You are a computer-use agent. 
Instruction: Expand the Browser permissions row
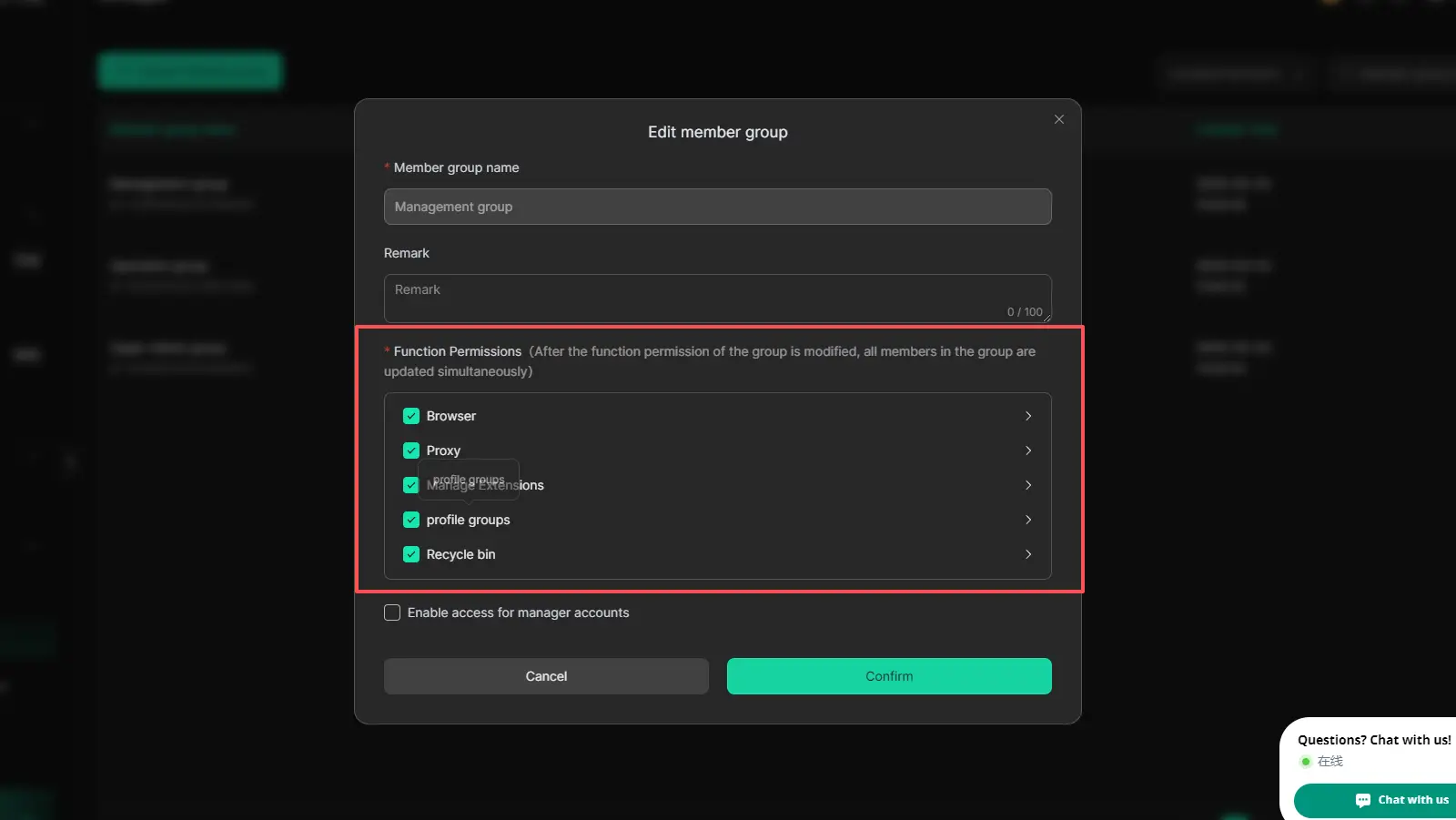1028,416
